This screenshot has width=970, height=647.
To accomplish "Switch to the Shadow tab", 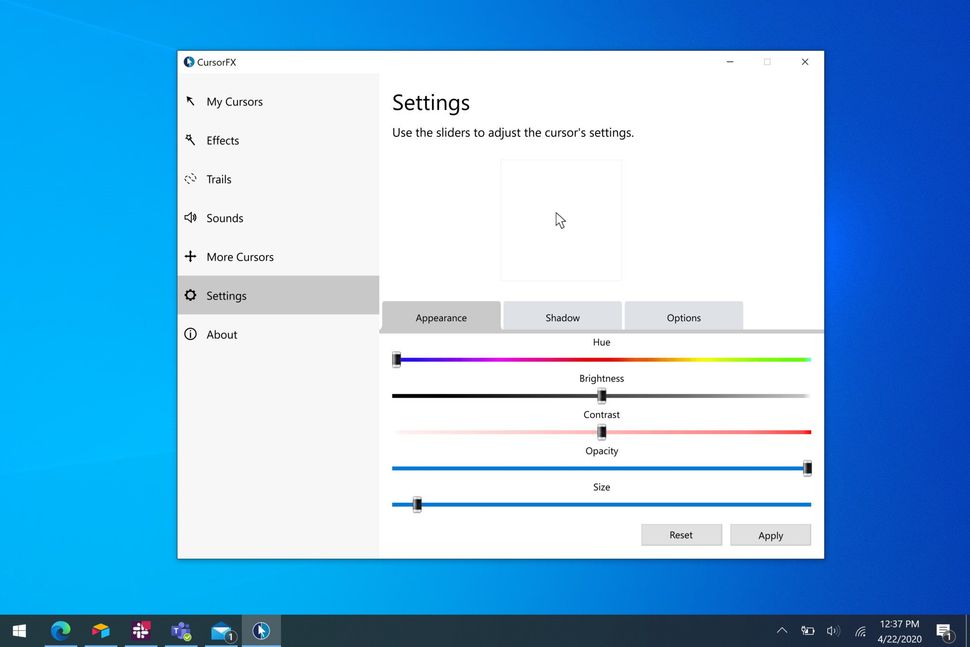I will 562,316.
